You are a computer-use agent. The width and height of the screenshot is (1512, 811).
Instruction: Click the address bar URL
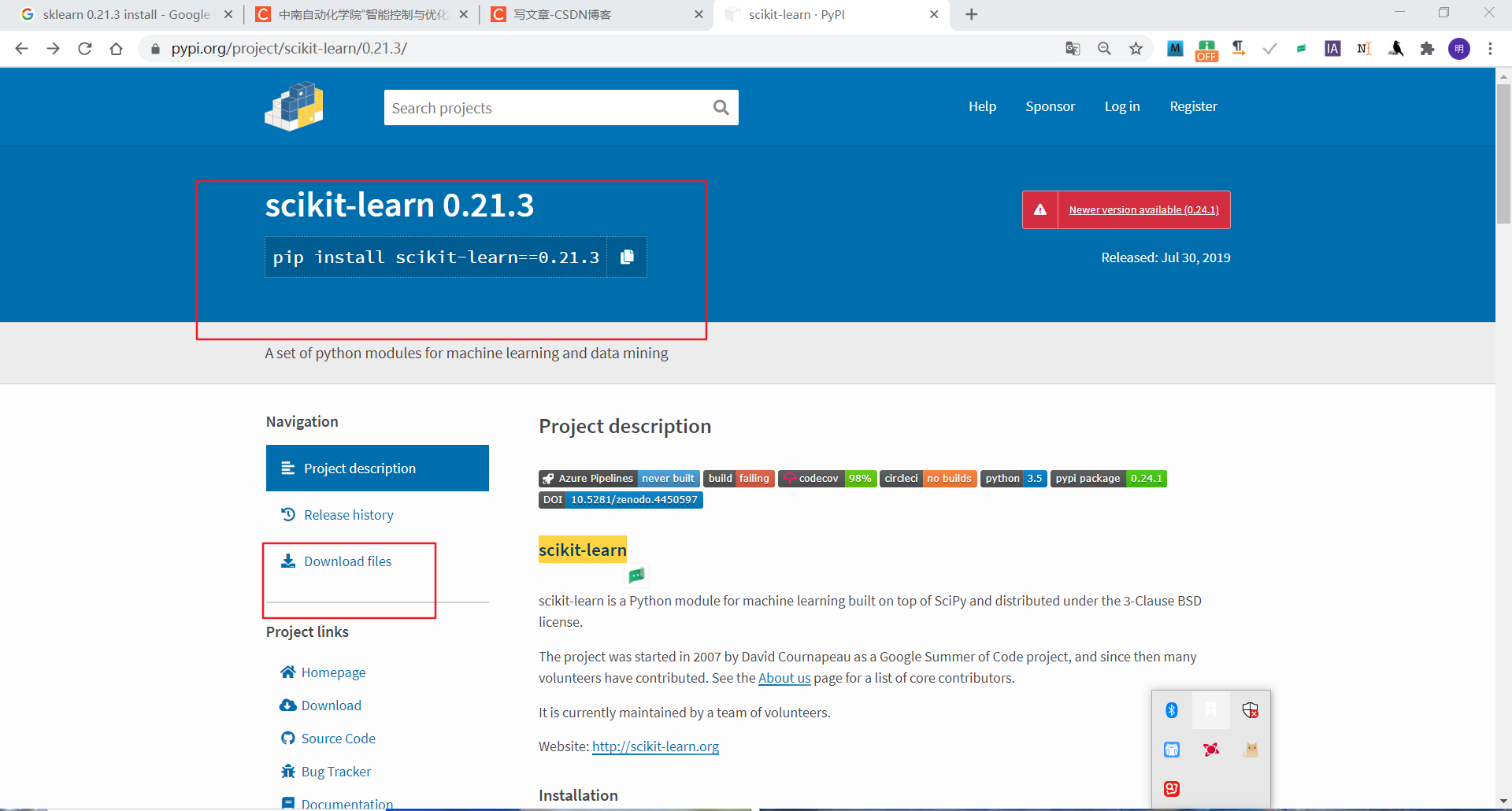point(289,49)
